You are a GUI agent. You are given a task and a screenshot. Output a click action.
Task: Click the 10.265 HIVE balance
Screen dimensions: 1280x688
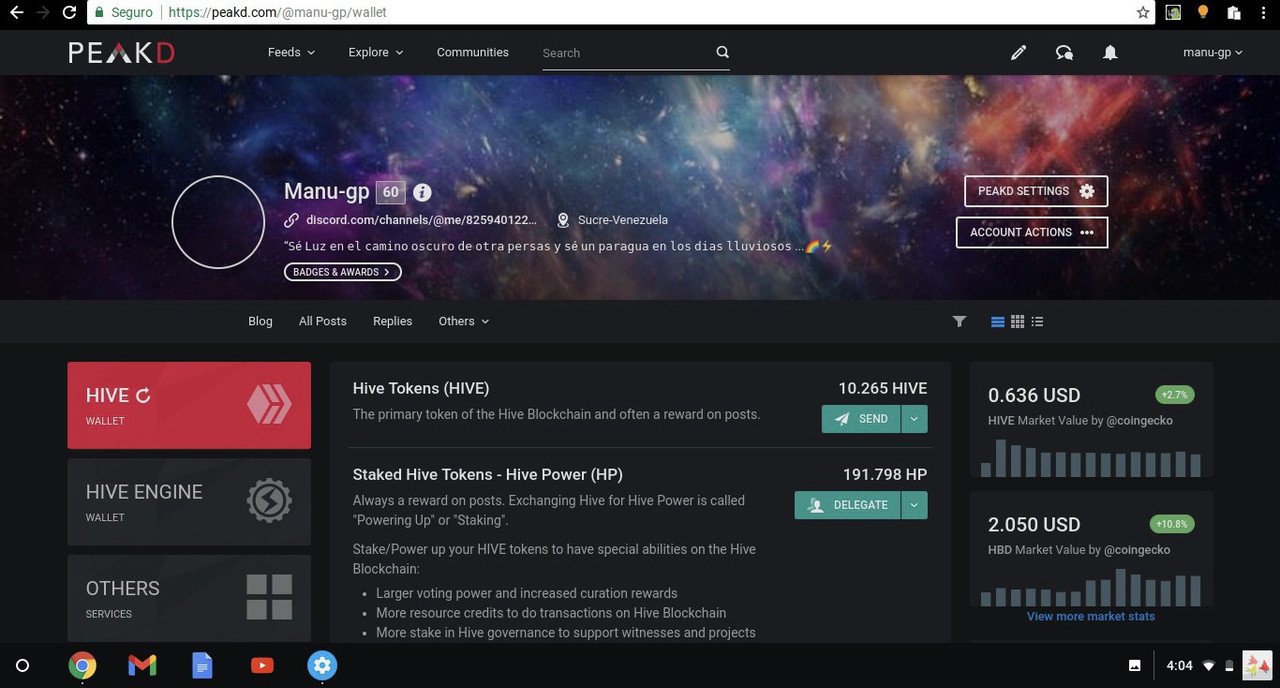(x=883, y=388)
